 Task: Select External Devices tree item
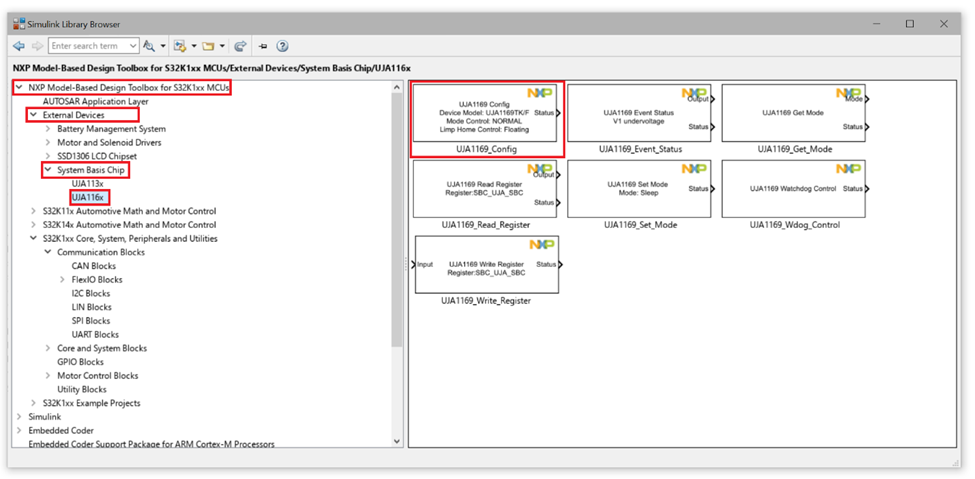(73, 115)
